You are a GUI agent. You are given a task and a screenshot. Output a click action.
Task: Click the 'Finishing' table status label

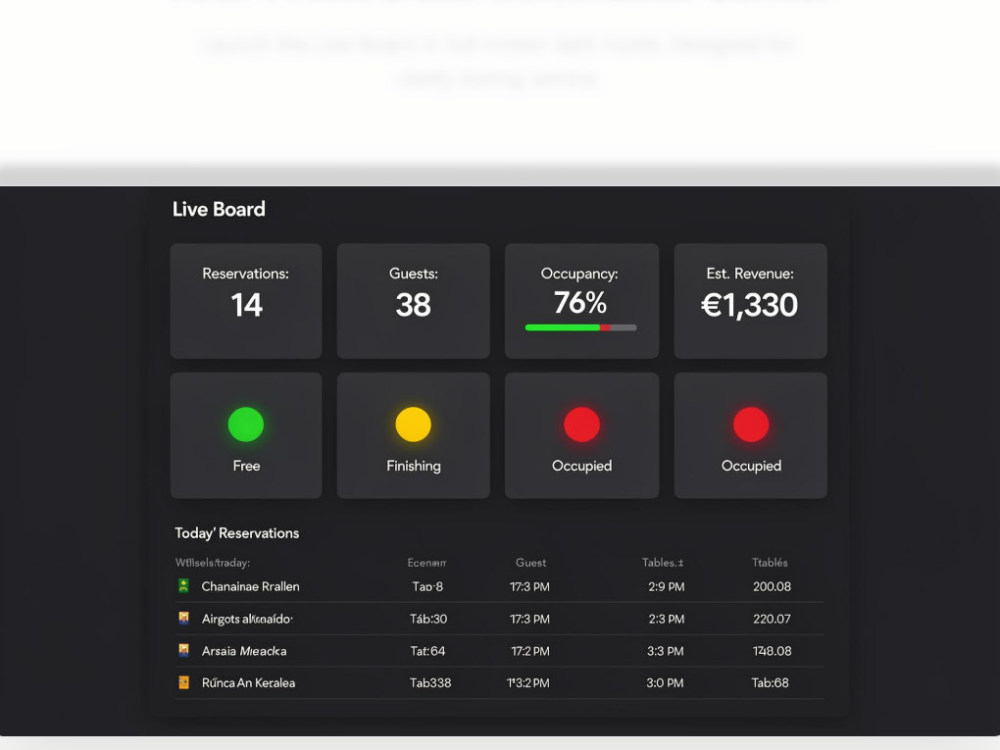coord(413,466)
